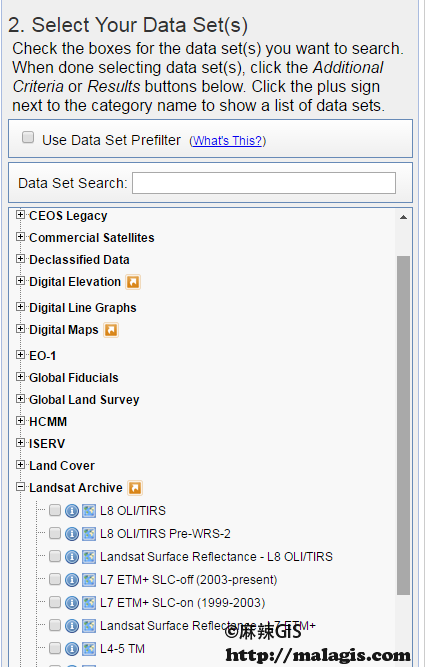Image resolution: width=425 pixels, height=667 pixels.
Task: Open info icon for L7 ETM+ SLC-off
Action: tap(72, 579)
